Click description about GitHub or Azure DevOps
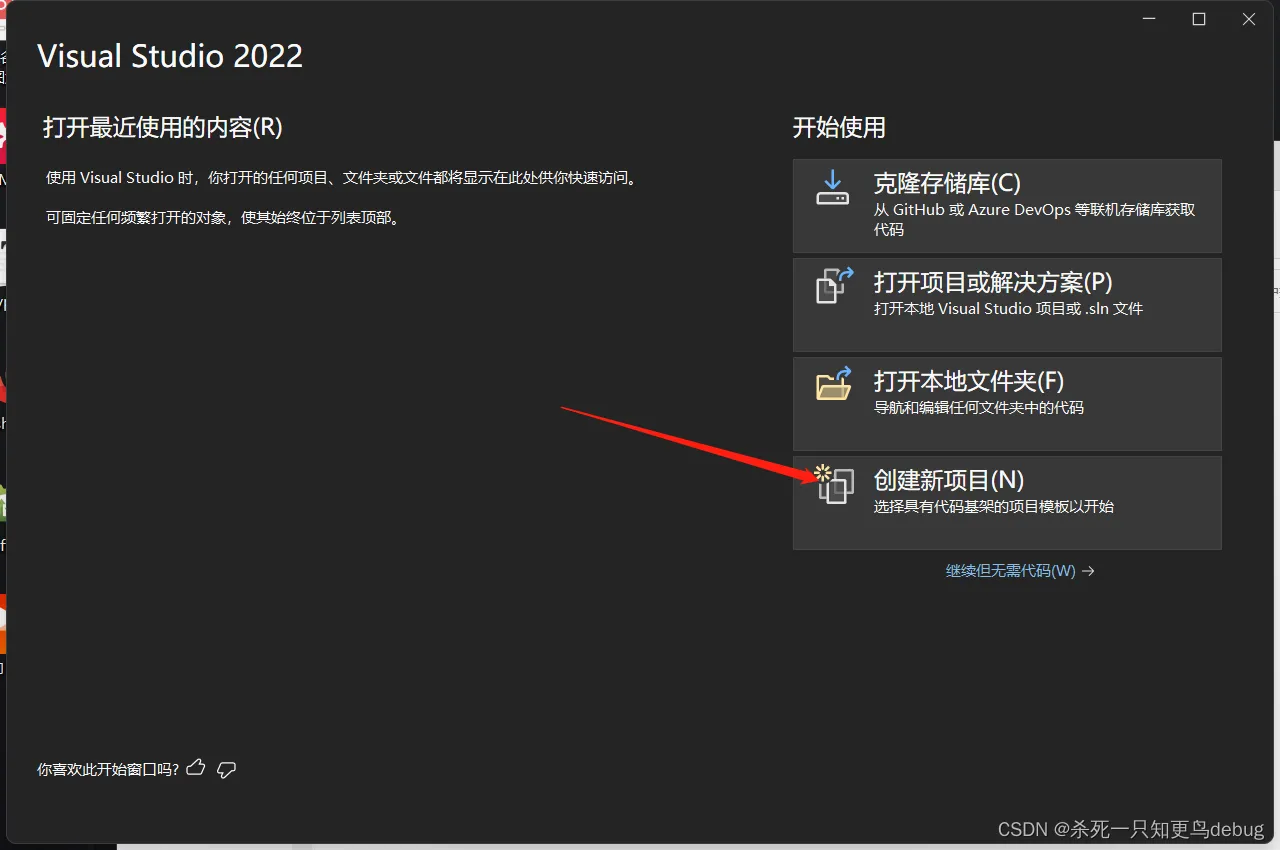 coord(1035,219)
